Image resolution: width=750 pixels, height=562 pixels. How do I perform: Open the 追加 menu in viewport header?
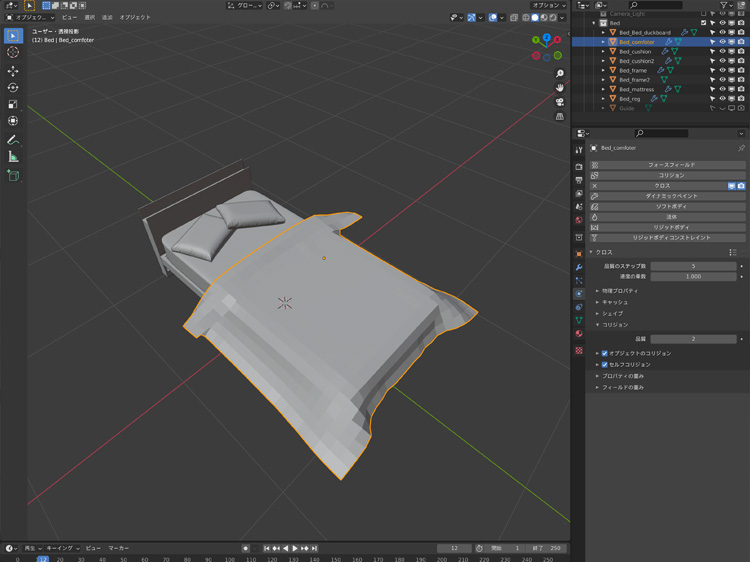pyautogui.click(x=107, y=17)
